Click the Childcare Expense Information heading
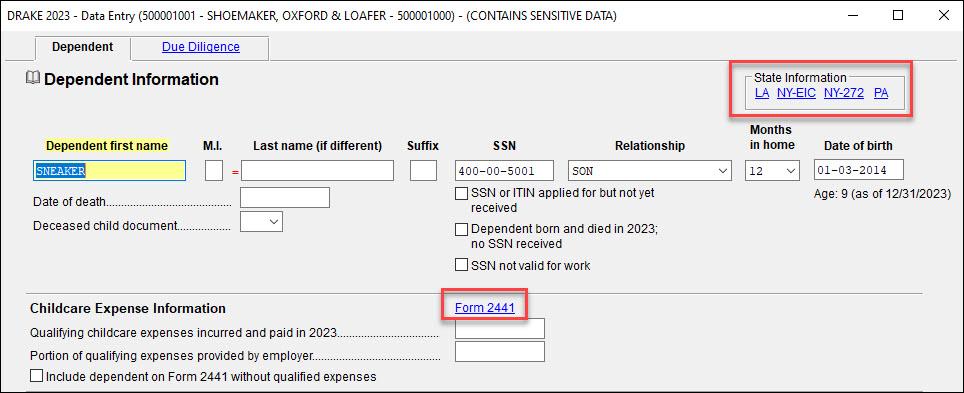The height and width of the screenshot is (393, 964). click(x=127, y=308)
